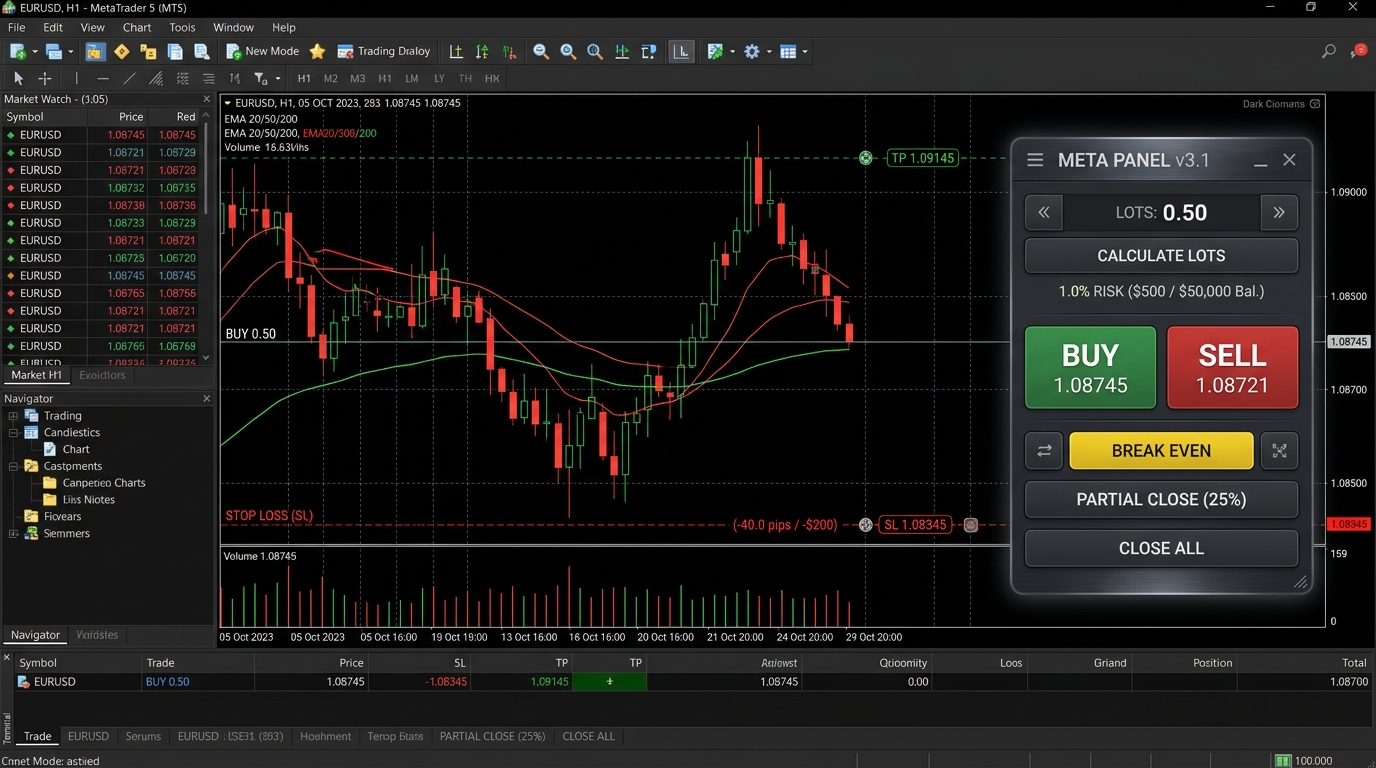The width and height of the screenshot is (1376, 768).
Task: Click the zoom out magnifier icon
Action: (541, 52)
